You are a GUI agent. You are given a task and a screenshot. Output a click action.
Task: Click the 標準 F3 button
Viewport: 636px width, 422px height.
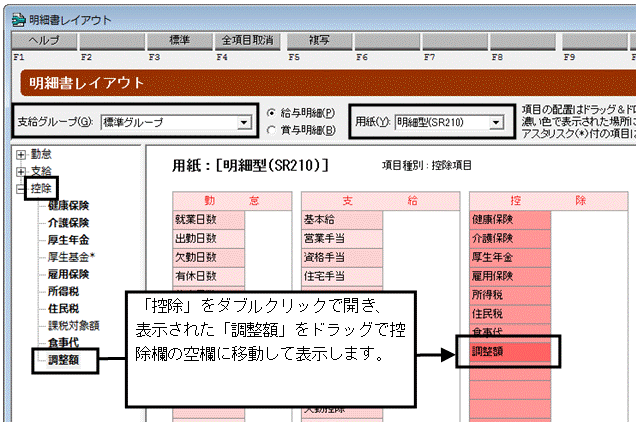(x=180, y=41)
